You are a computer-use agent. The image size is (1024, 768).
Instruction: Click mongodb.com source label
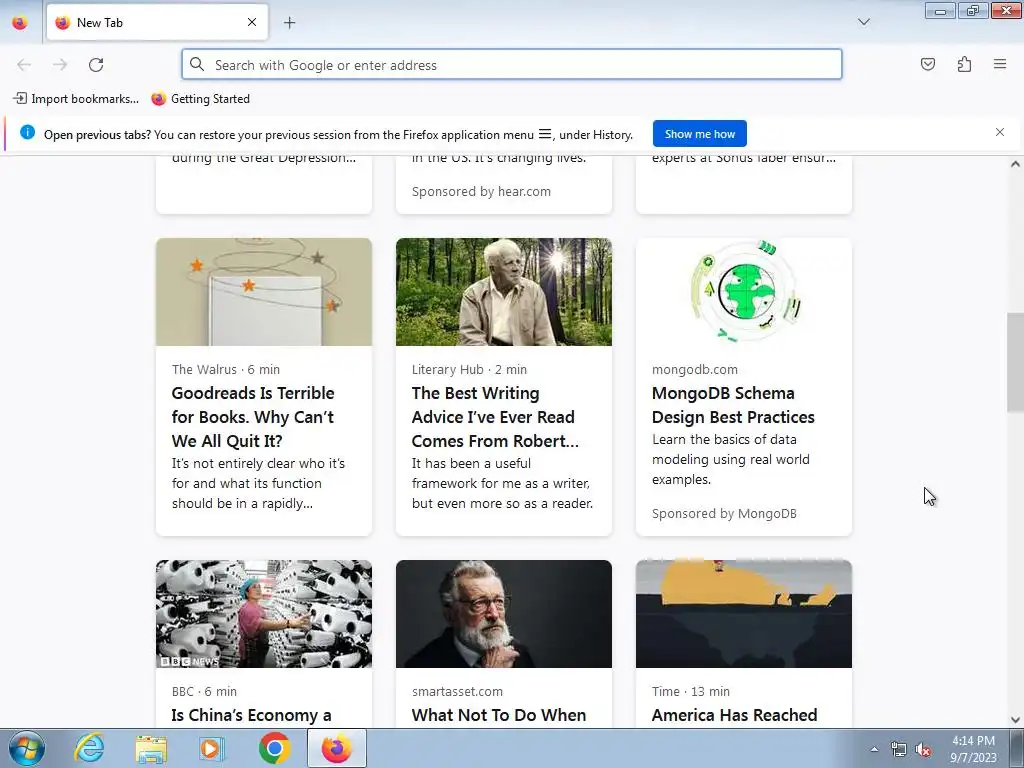click(x=694, y=370)
